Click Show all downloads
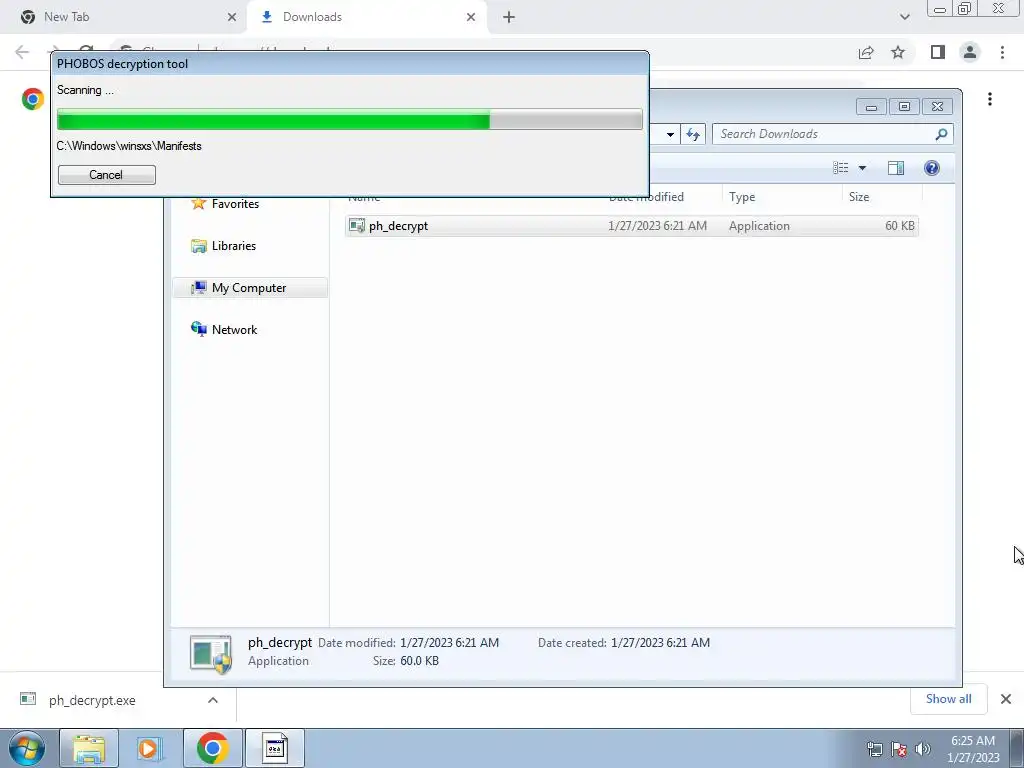The width and height of the screenshot is (1024, 768). pos(948,699)
